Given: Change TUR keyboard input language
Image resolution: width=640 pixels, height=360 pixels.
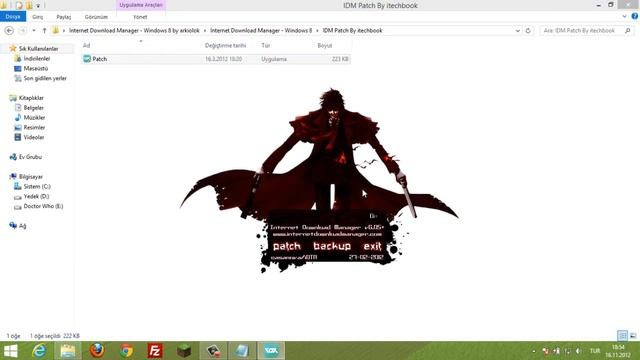Looking at the screenshot, I should (x=595, y=351).
